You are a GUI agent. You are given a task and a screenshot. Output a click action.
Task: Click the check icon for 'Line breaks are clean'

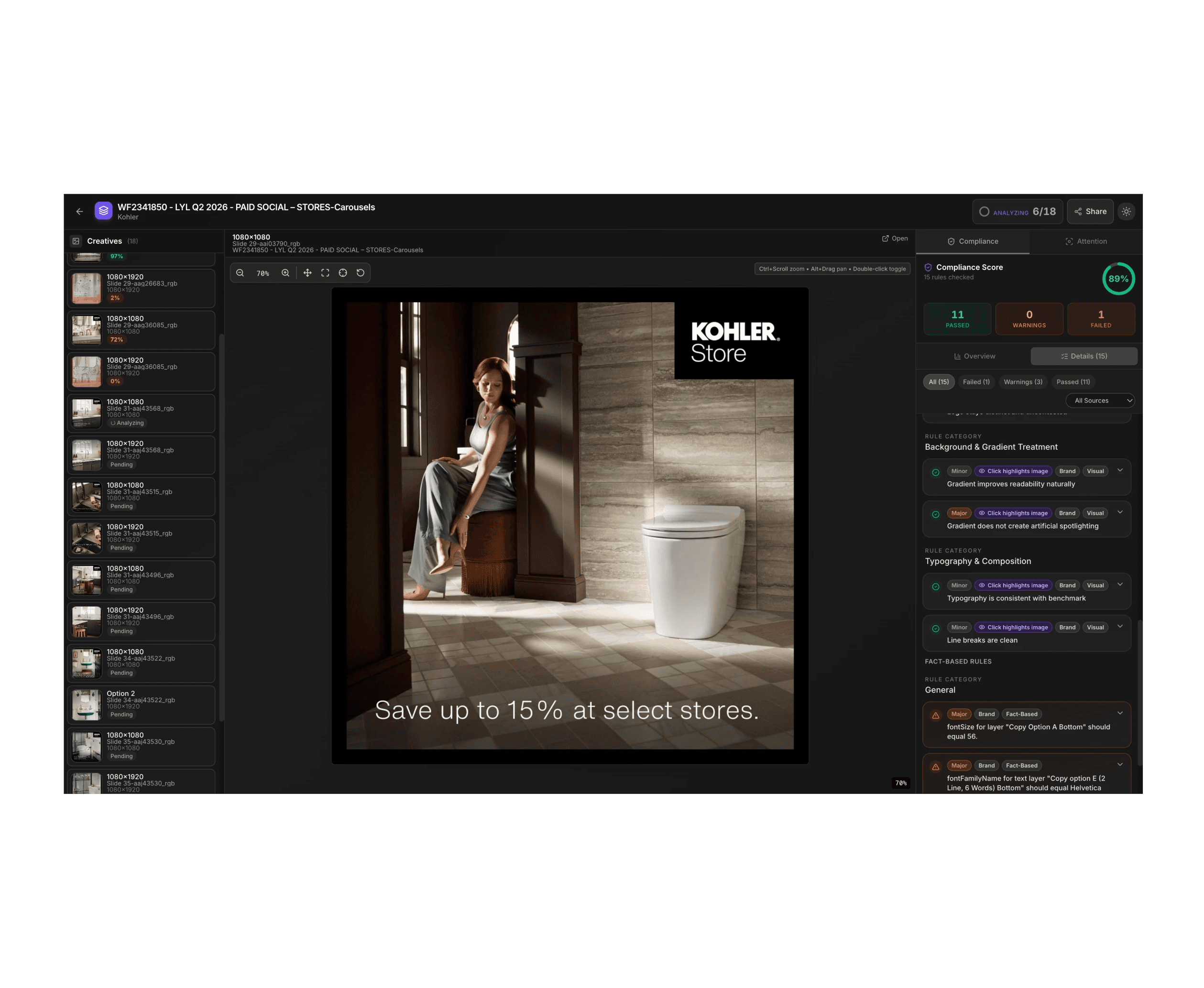coord(935,629)
